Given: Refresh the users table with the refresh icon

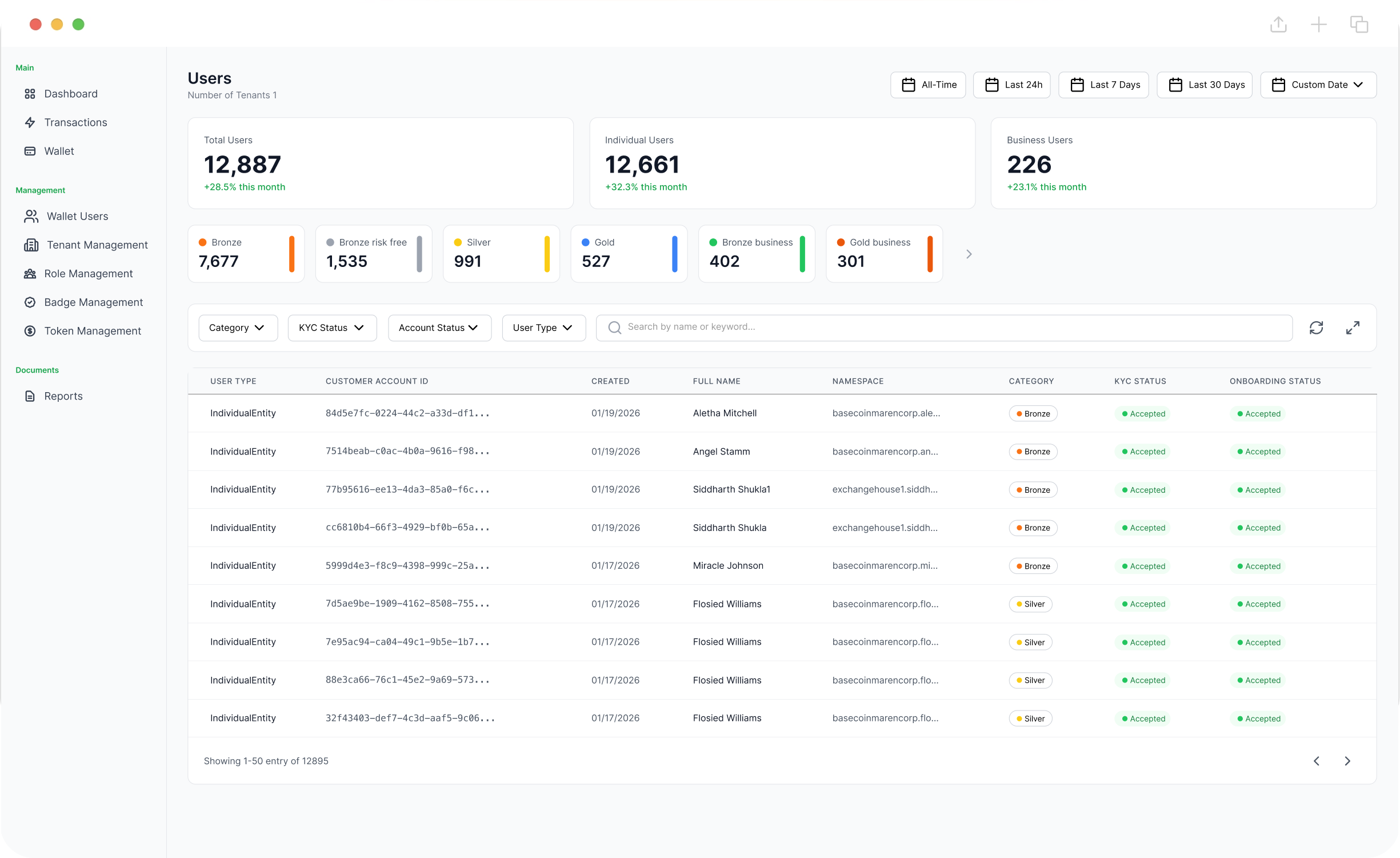Looking at the screenshot, I should pyautogui.click(x=1317, y=328).
